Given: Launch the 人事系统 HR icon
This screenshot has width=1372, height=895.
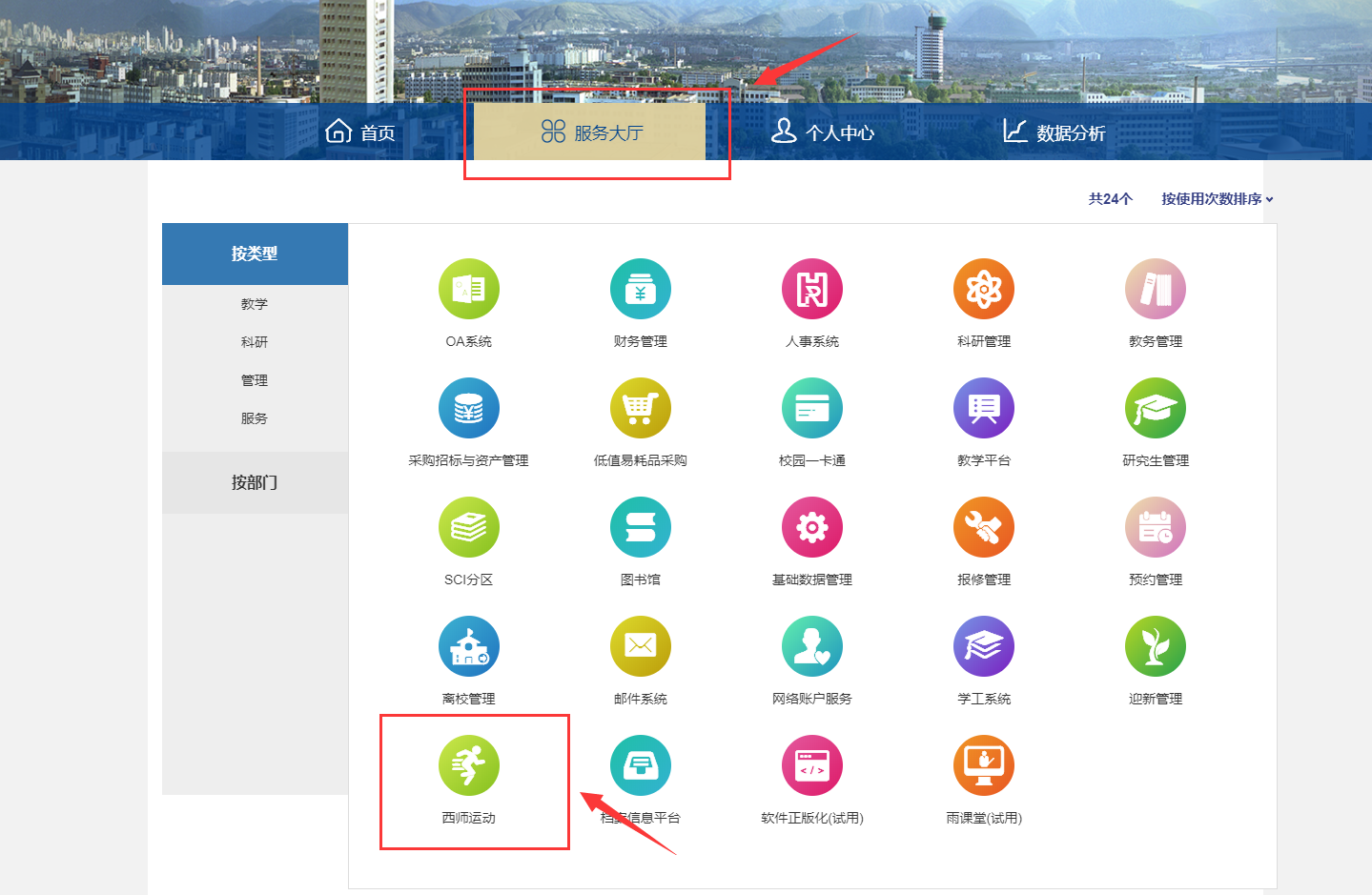Looking at the screenshot, I should coord(811,289).
